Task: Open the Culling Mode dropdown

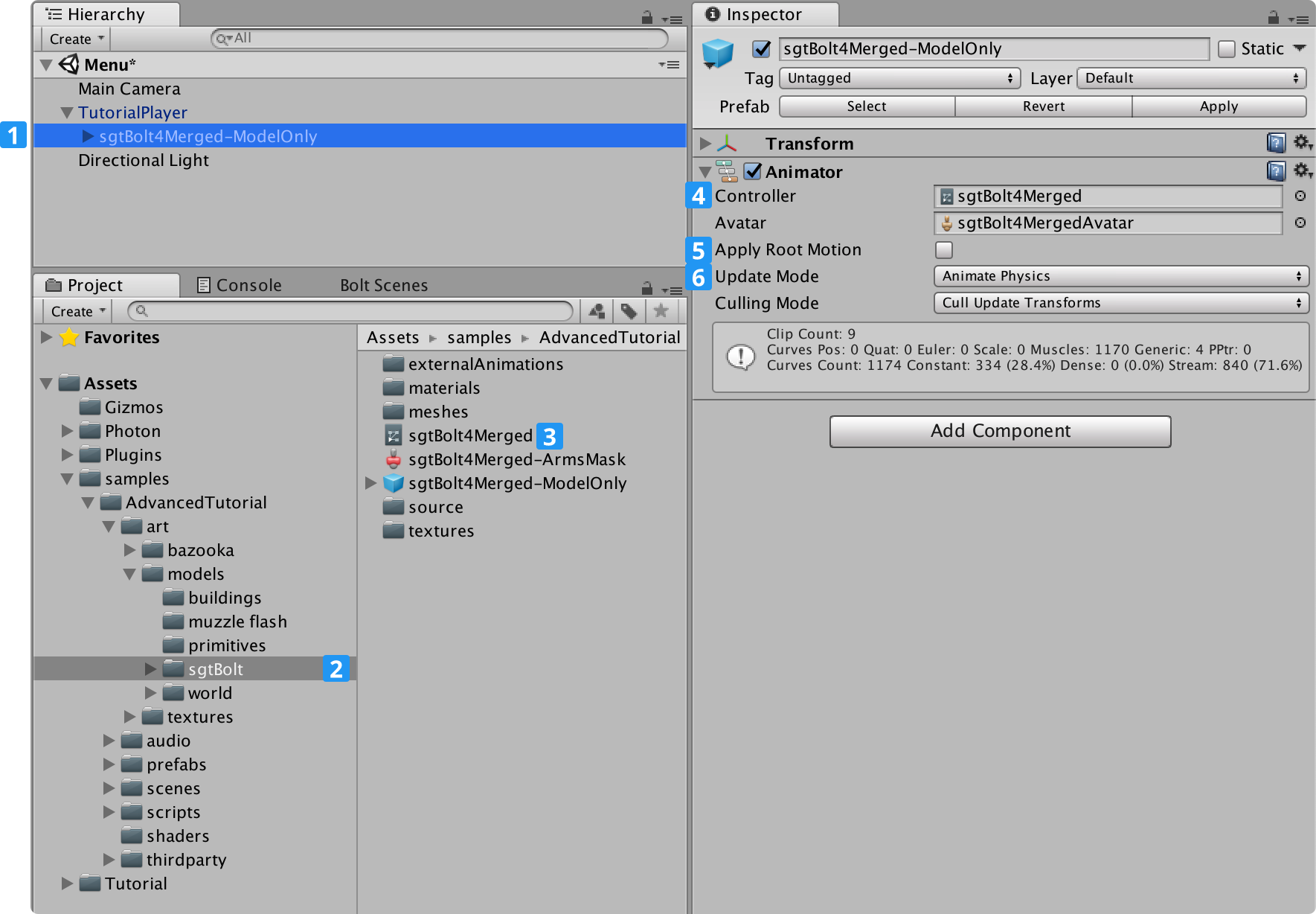Action: coord(1121,303)
